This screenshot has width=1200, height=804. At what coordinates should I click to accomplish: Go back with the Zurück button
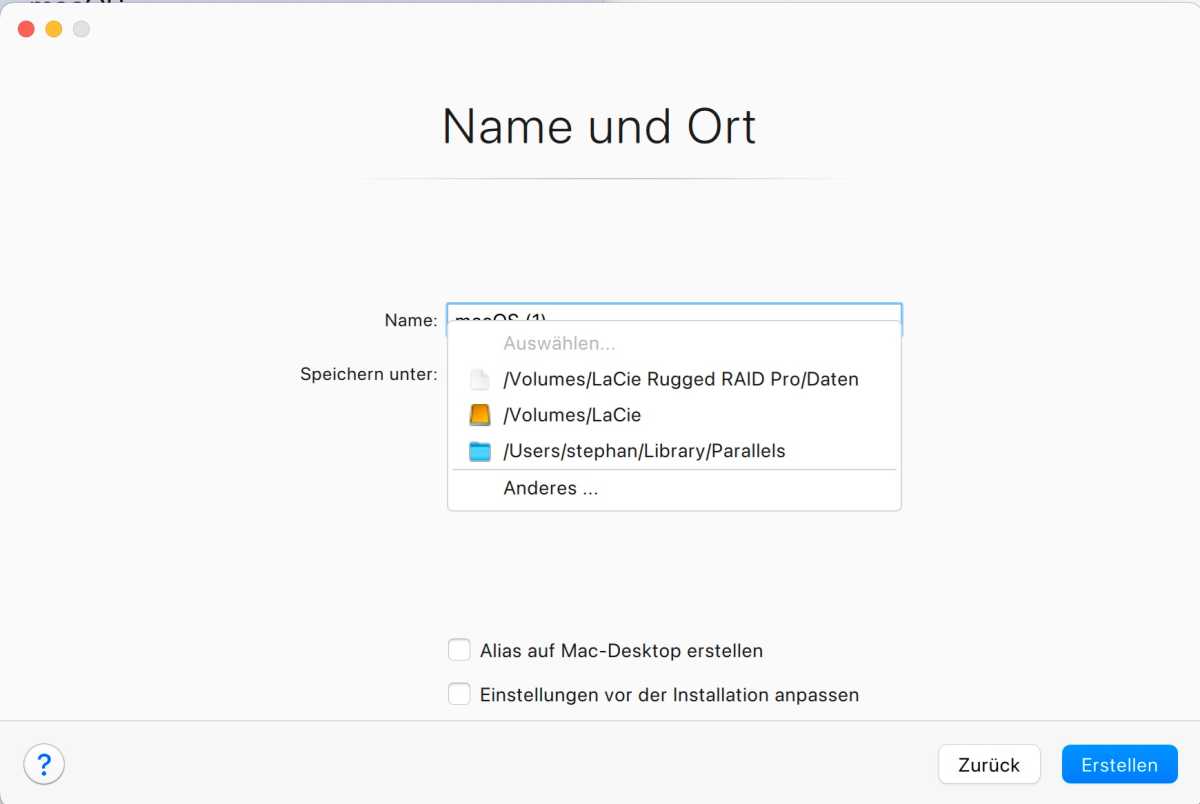coord(989,765)
